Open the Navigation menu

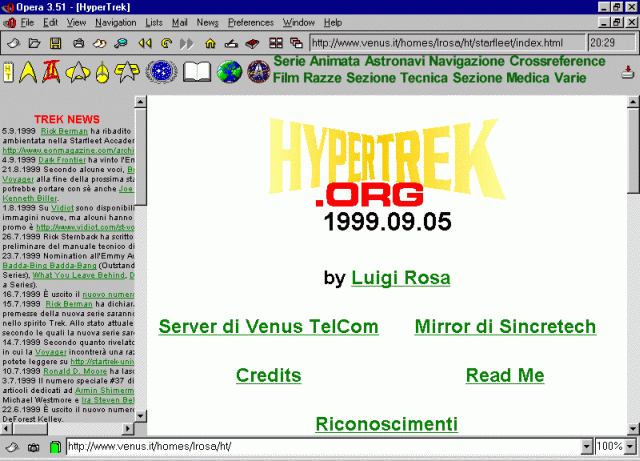pos(116,22)
